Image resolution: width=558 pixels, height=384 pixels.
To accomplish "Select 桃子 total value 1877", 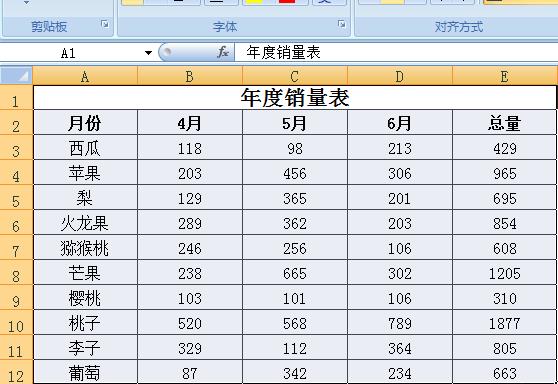I will [x=505, y=322].
